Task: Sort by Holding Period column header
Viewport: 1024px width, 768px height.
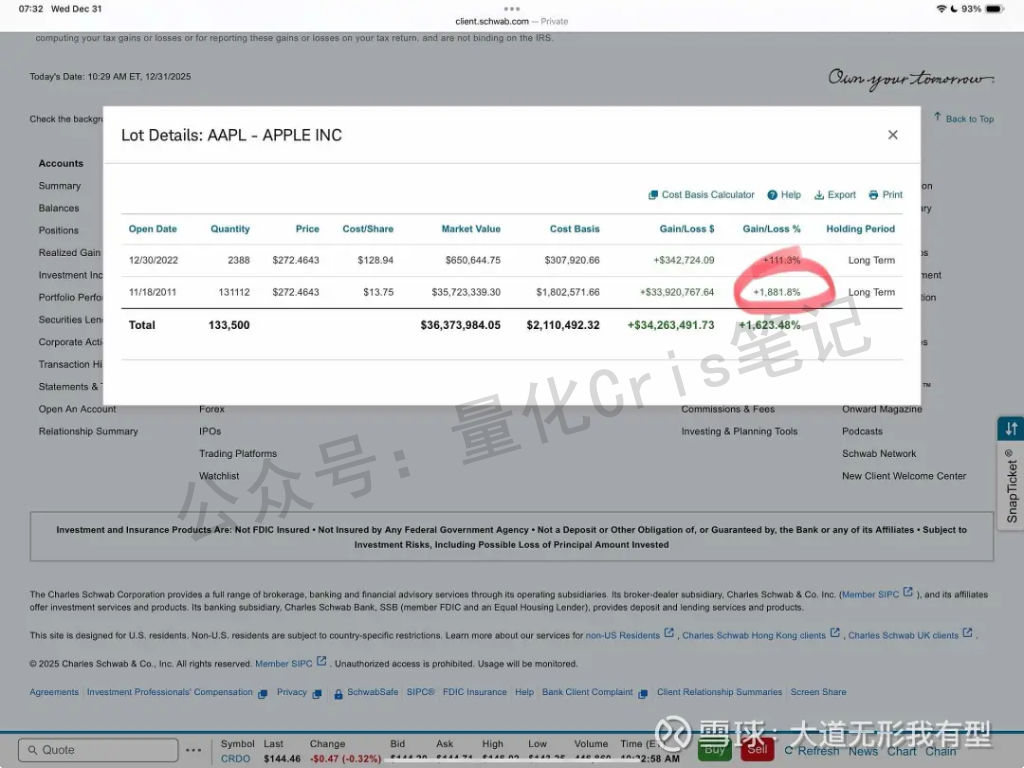Action: coord(861,229)
